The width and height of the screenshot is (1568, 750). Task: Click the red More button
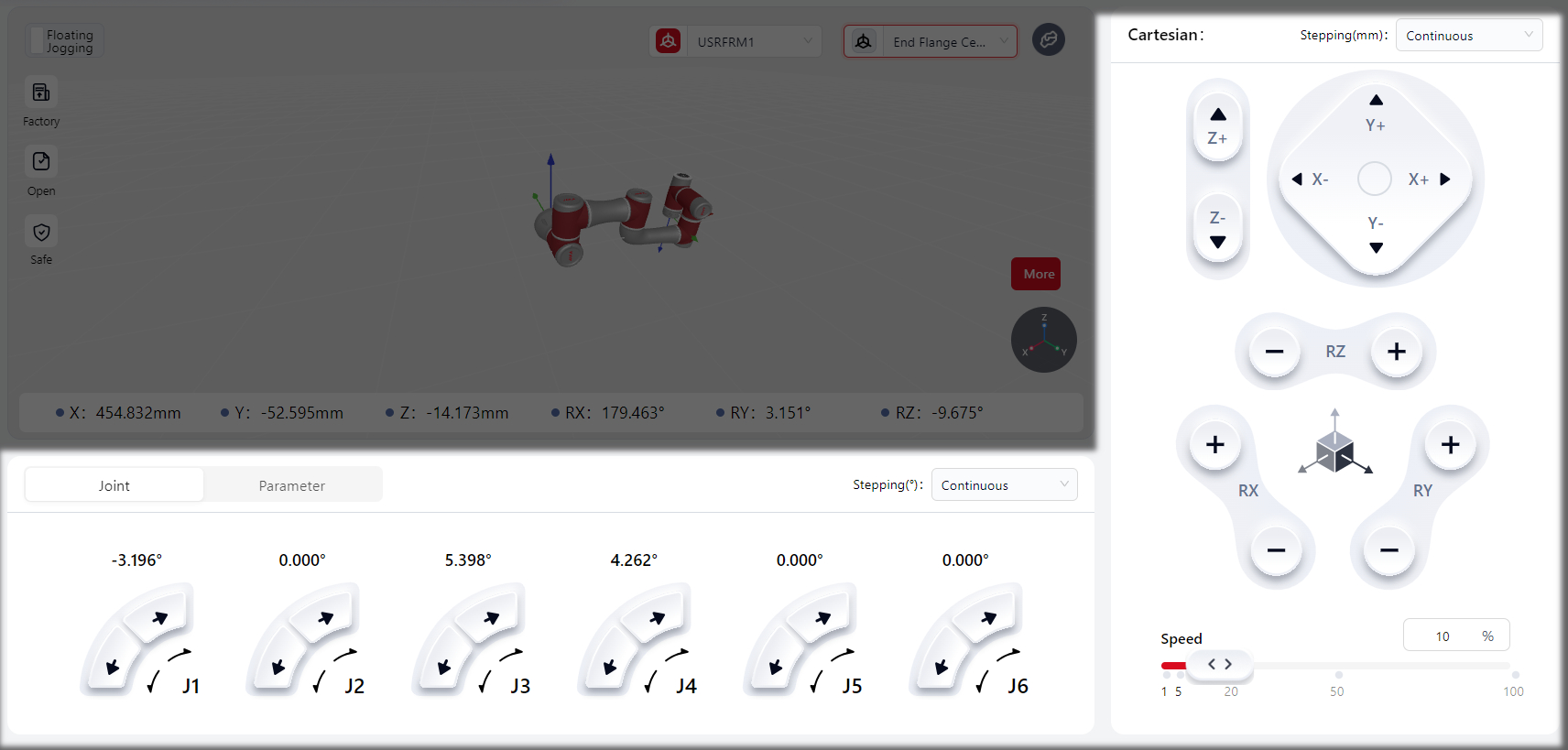coord(1036,274)
